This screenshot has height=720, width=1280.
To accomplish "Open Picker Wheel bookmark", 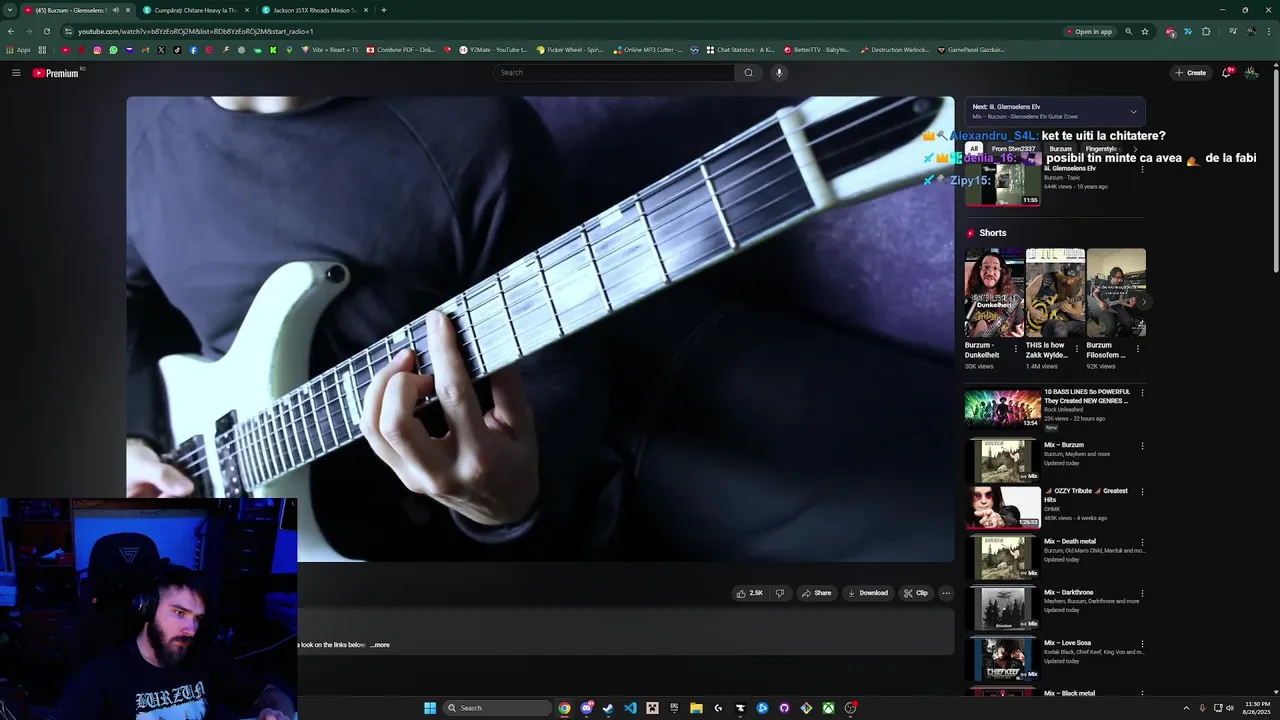I will [570, 50].
